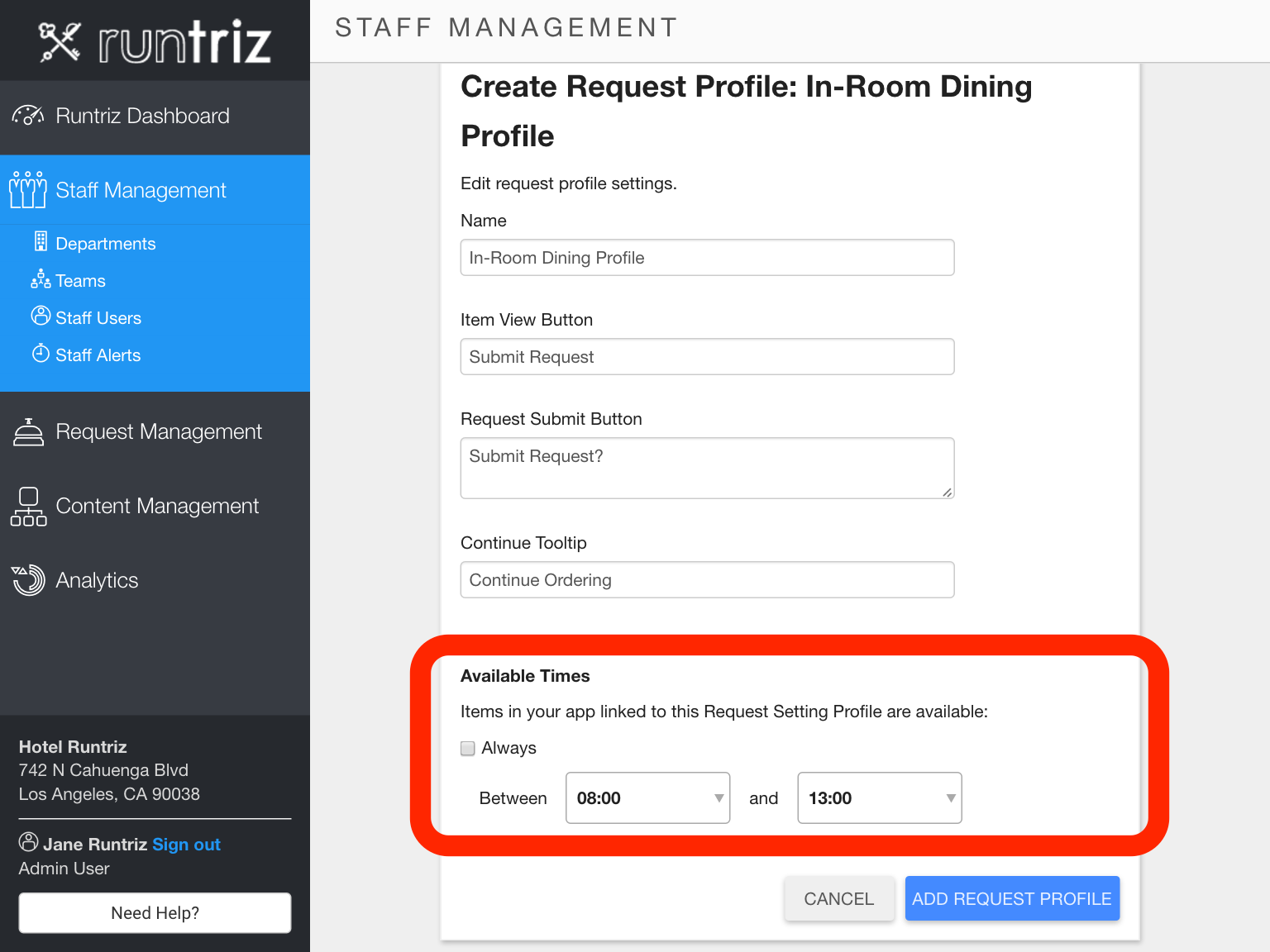Viewport: 1270px width, 952px height.
Task: Click the Teams hierarchy icon
Action: pos(41,279)
